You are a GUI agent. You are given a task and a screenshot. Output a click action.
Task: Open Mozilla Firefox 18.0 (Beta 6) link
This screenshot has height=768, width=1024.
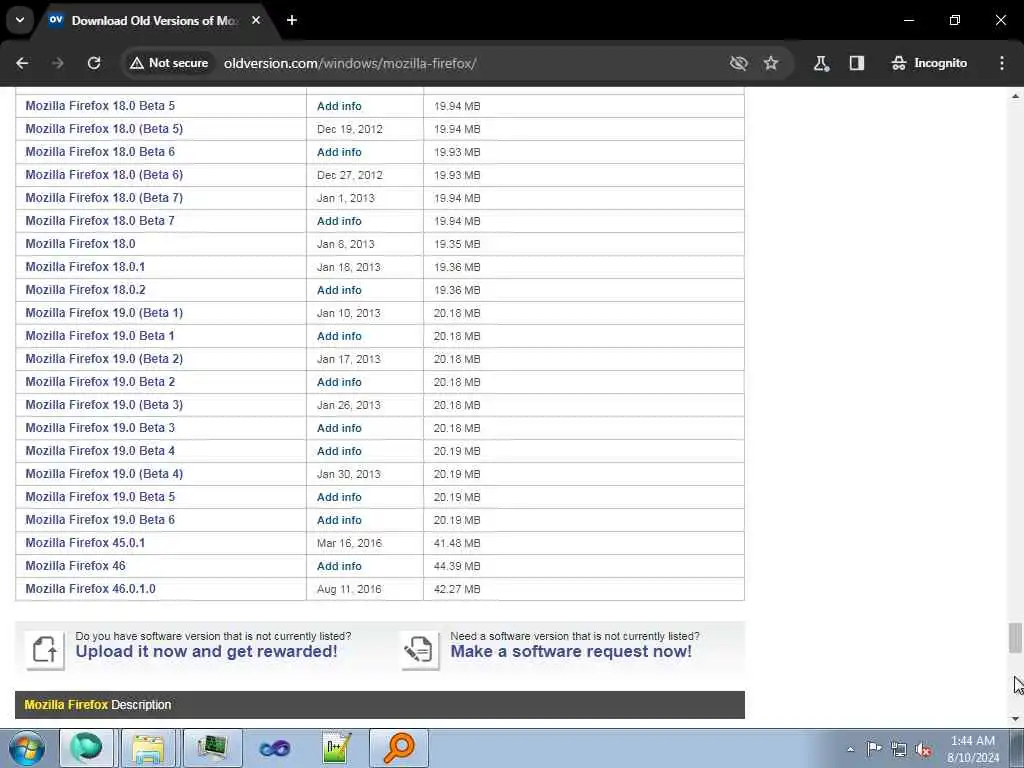[x=104, y=175]
